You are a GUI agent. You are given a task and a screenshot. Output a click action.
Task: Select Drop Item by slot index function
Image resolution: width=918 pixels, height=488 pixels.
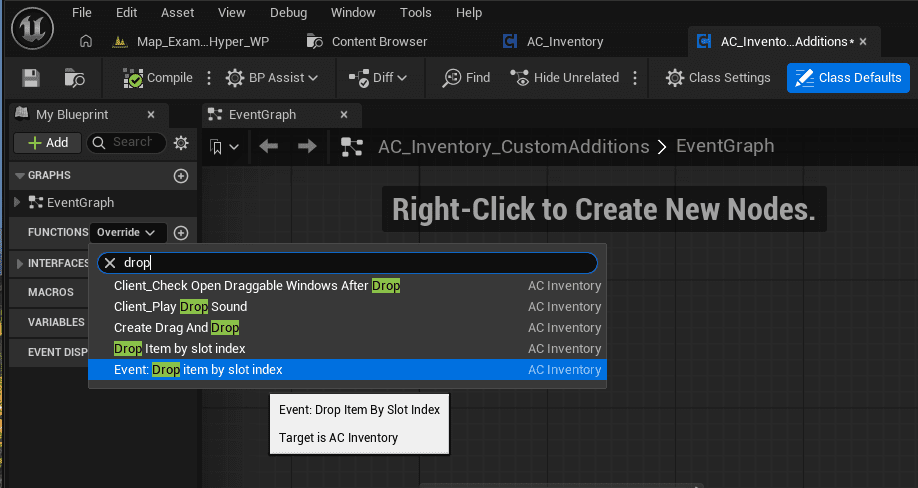pyautogui.click(x=347, y=349)
